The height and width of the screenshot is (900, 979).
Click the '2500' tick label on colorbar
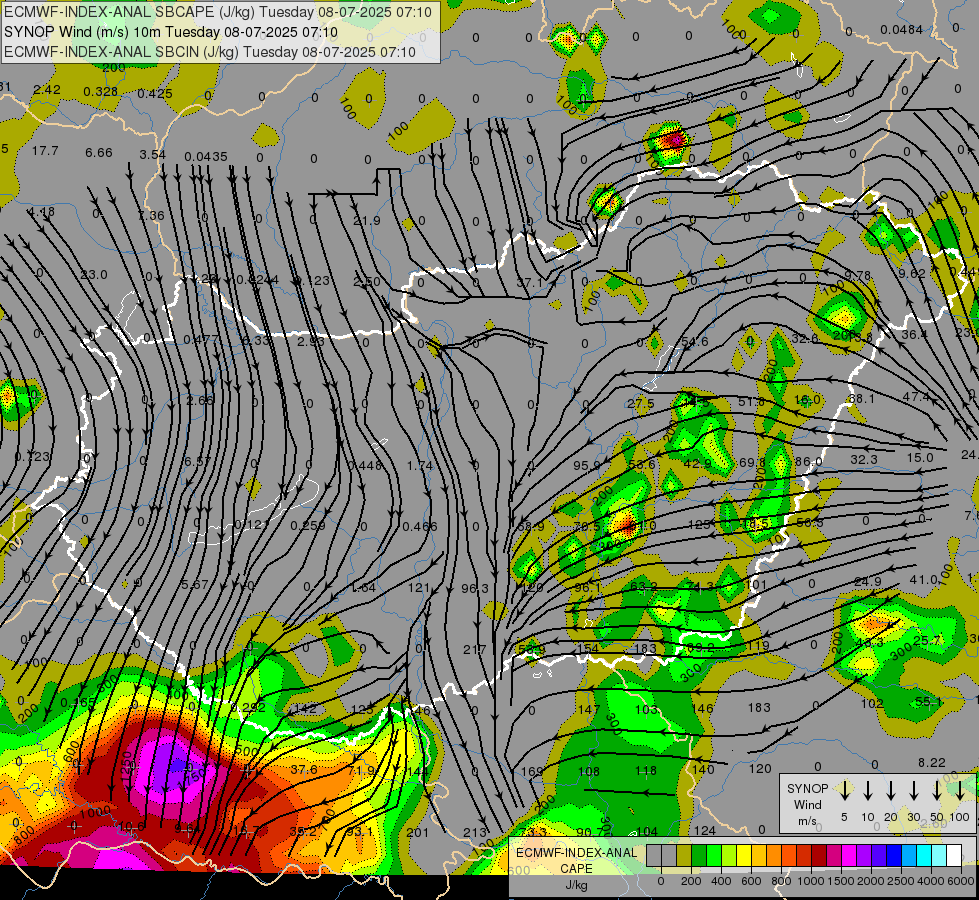click(900, 881)
